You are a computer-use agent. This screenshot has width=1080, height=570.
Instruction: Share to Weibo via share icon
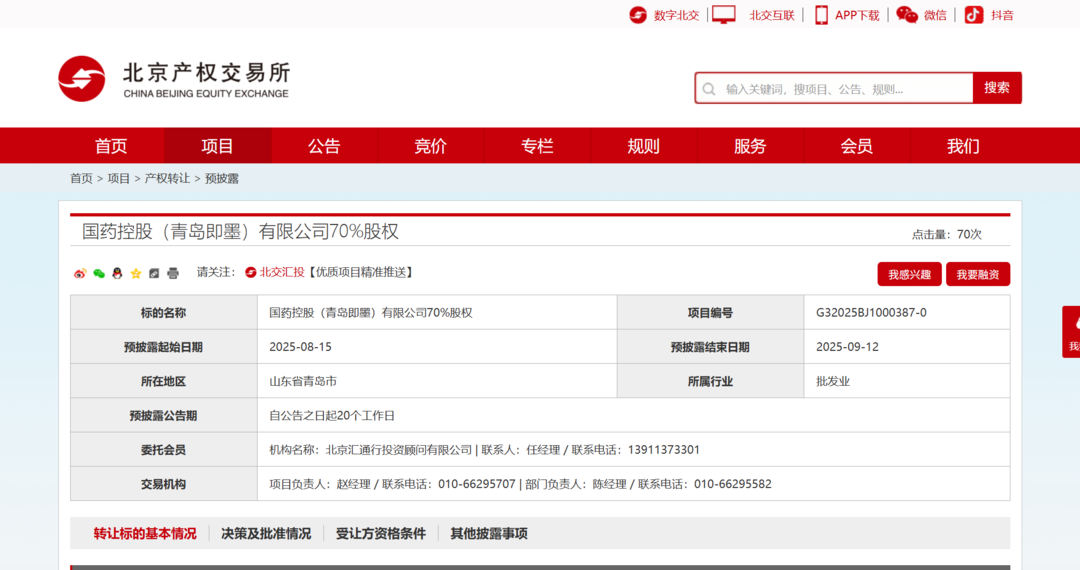[80, 273]
